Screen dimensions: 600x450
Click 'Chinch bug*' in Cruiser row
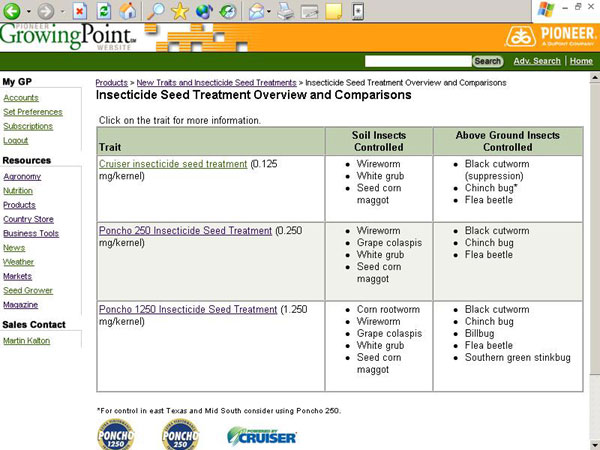(x=491, y=188)
